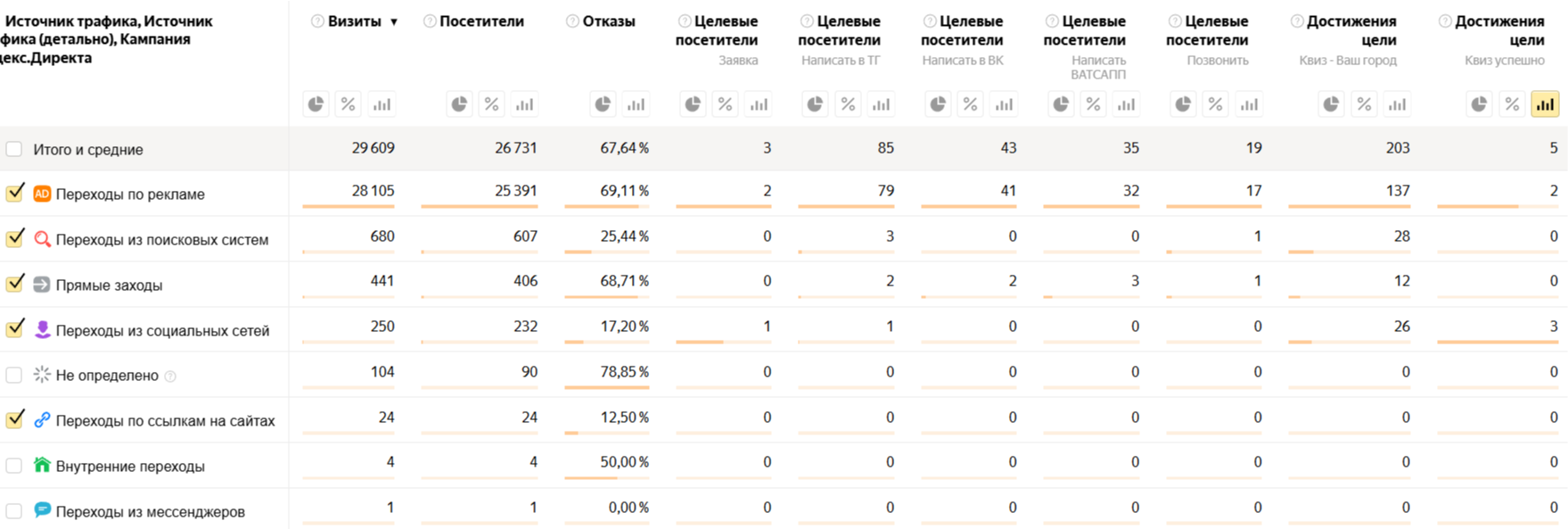1568x529 pixels.
Task: Click highlighted bar chart icon under Квиз успешно
Action: (1545, 104)
